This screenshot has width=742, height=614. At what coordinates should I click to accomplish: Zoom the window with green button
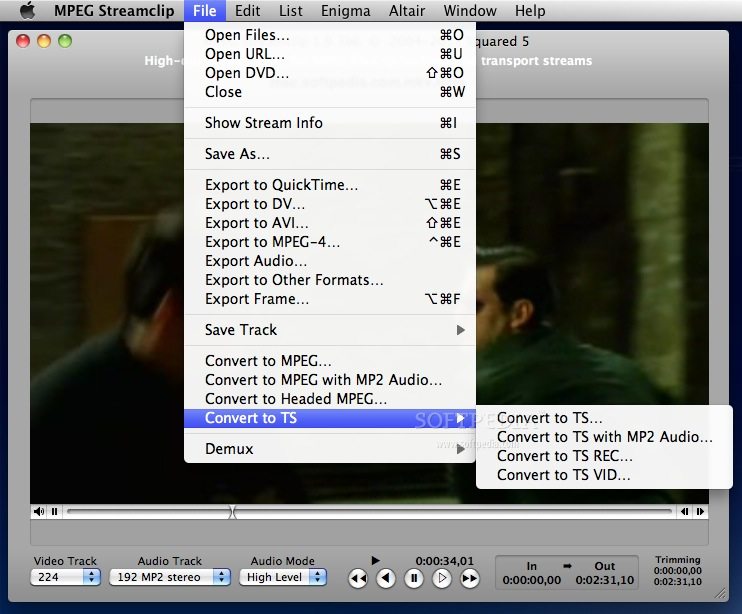[x=65, y=41]
